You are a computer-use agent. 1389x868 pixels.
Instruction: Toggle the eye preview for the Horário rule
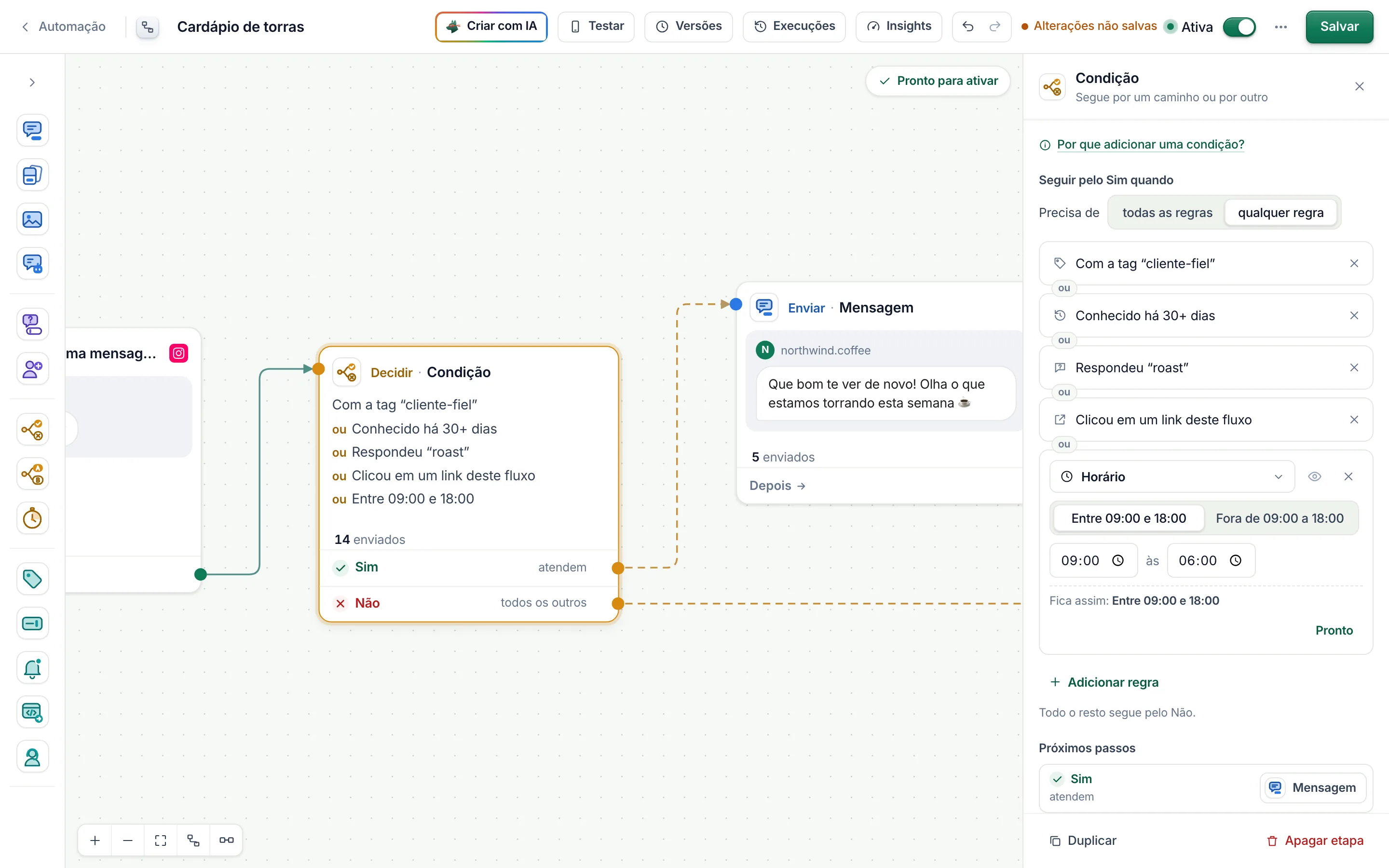pos(1314,476)
